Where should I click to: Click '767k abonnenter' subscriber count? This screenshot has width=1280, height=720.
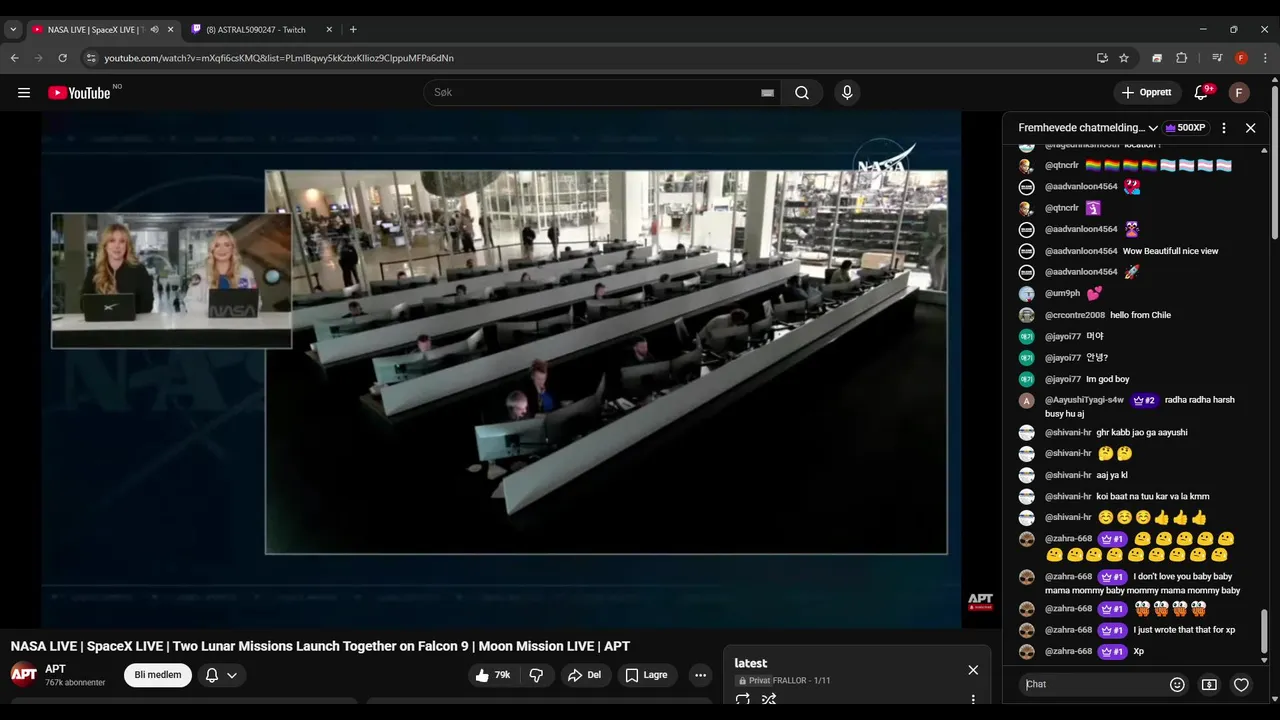click(75, 683)
